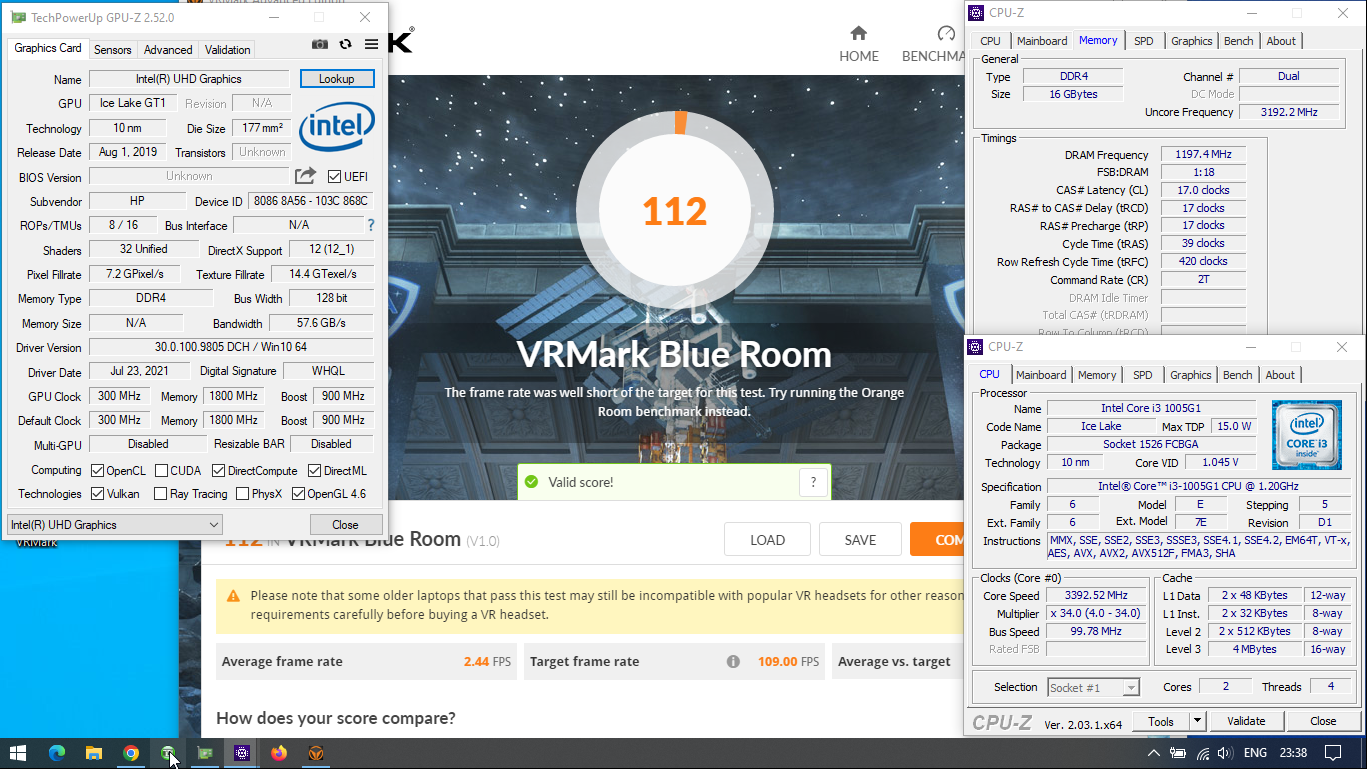Open the Windows Start menu
Image resolution: width=1367 pixels, height=769 pixels.
click(18, 753)
